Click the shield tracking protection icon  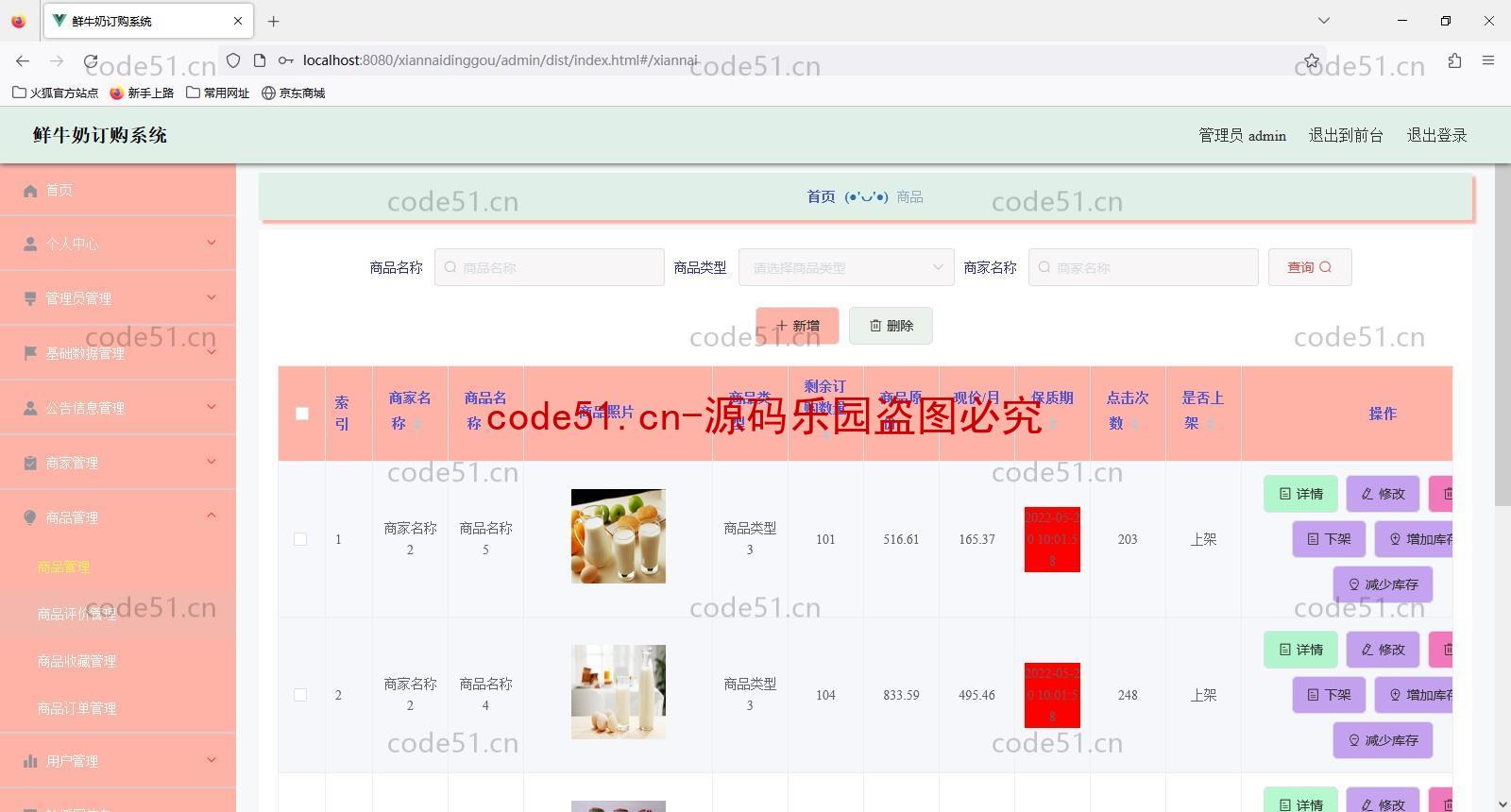(233, 60)
